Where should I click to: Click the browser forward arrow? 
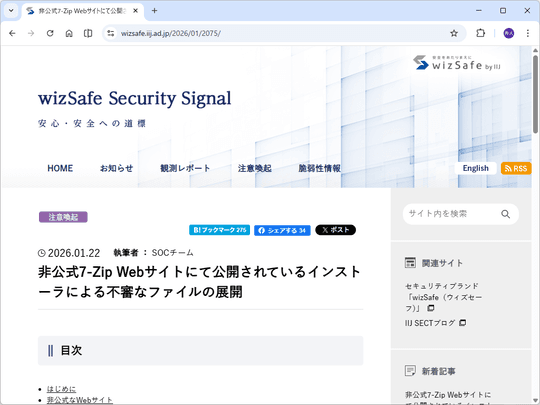(31, 33)
